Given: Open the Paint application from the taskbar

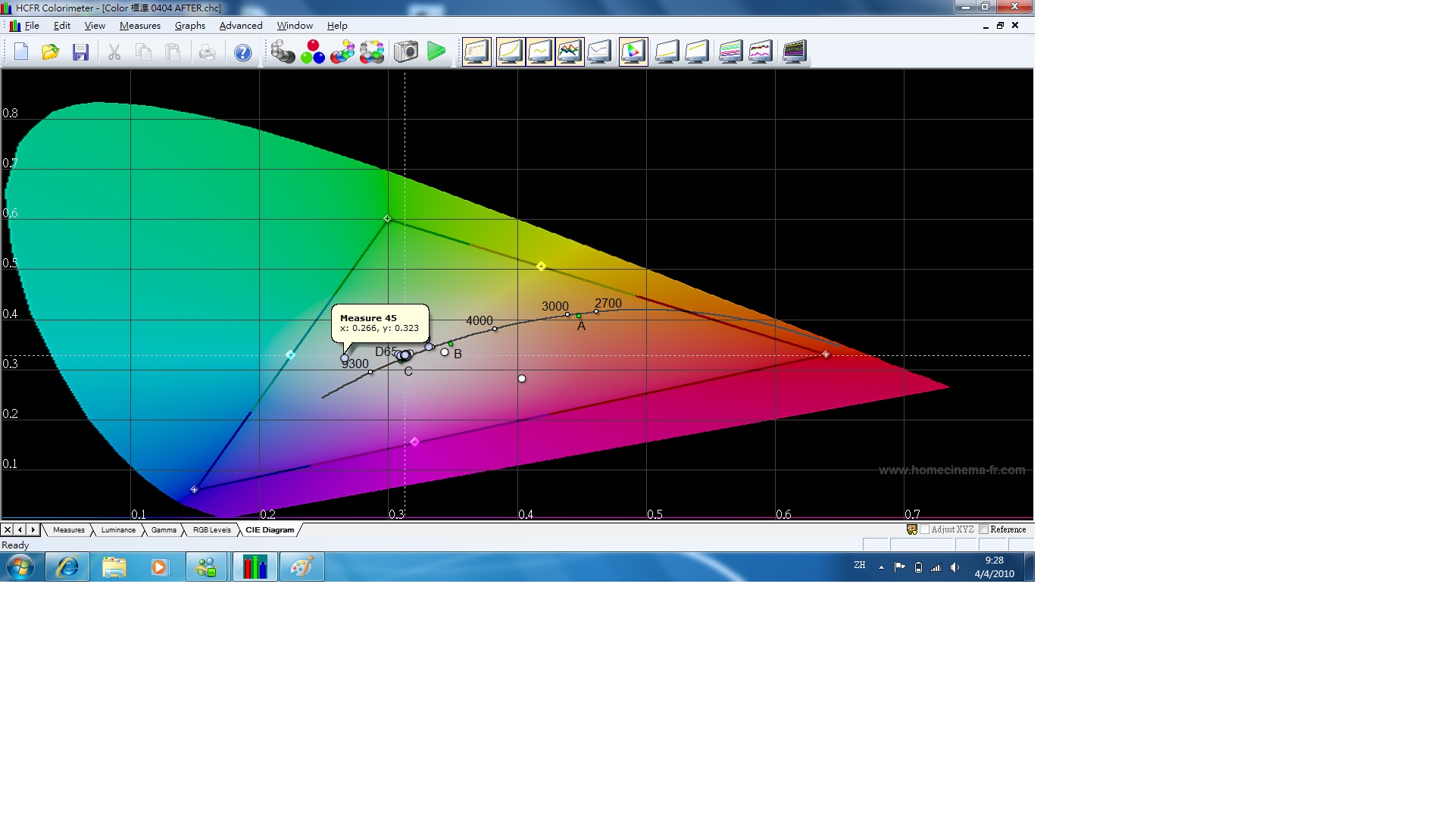Looking at the screenshot, I should 302,567.
